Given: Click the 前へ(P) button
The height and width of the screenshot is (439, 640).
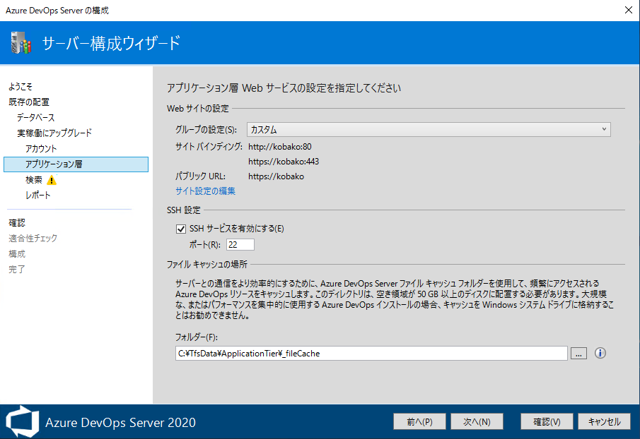Looking at the screenshot, I should coord(420,421).
